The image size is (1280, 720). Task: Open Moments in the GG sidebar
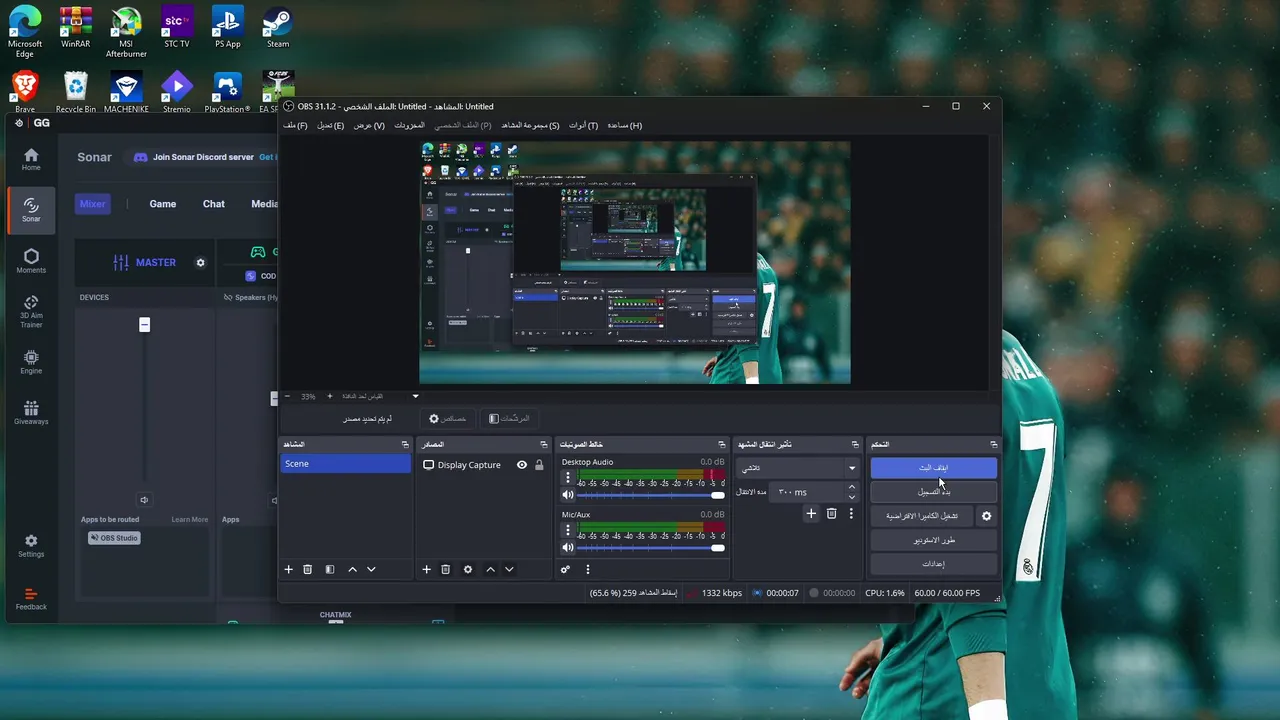click(31, 261)
